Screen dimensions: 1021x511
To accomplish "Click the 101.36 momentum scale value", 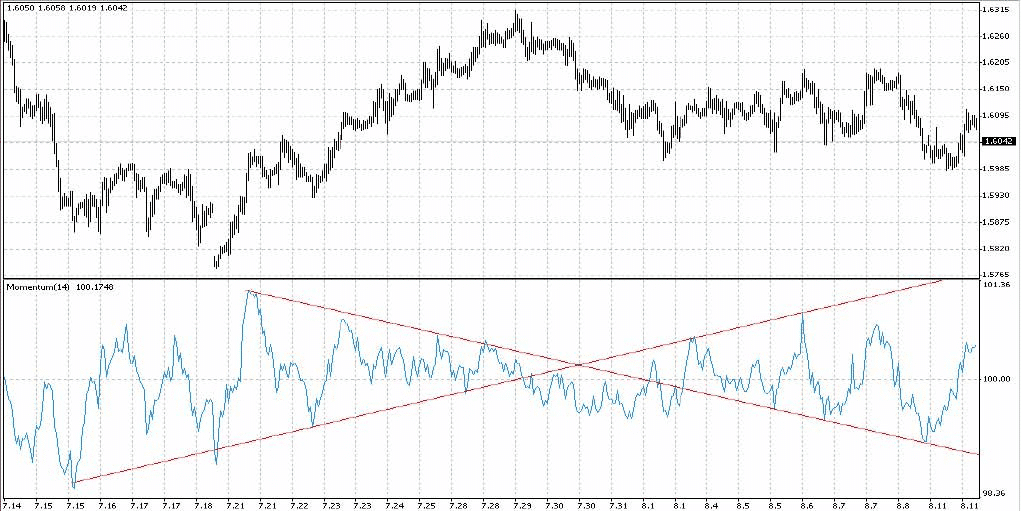I will coord(996,286).
